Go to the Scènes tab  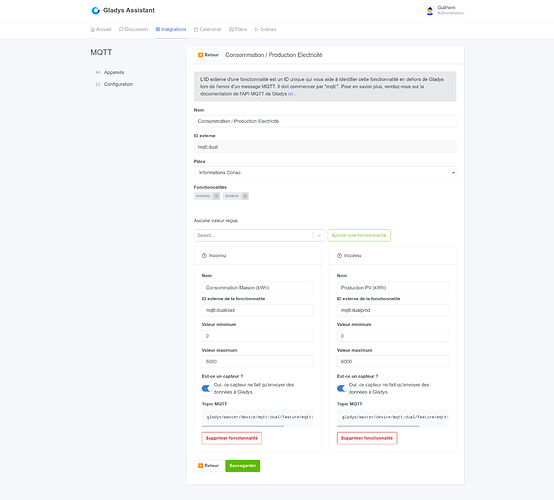point(265,29)
